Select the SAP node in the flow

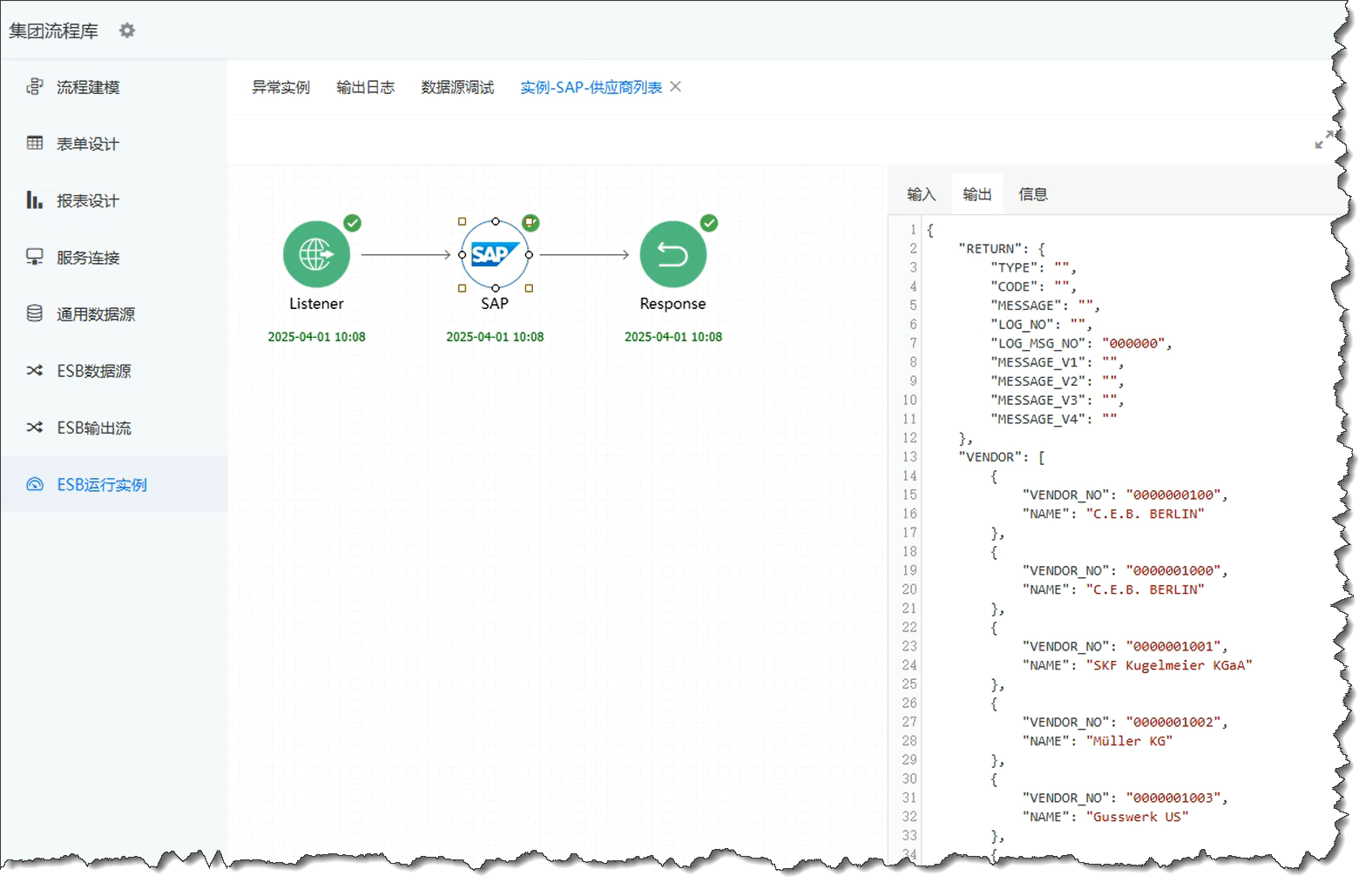pos(495,254)
